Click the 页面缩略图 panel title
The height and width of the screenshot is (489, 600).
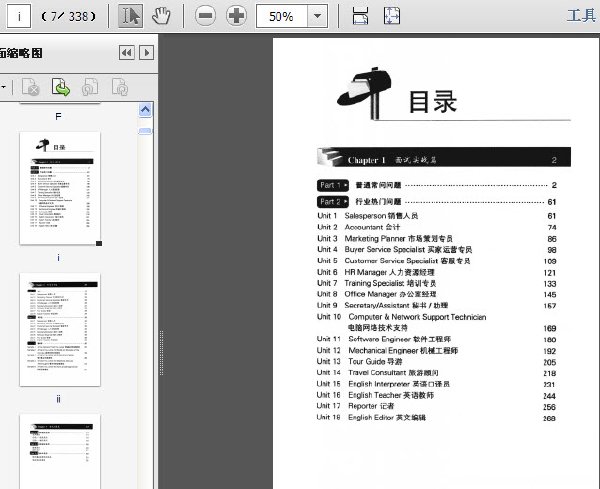click(x=21, y=53)
